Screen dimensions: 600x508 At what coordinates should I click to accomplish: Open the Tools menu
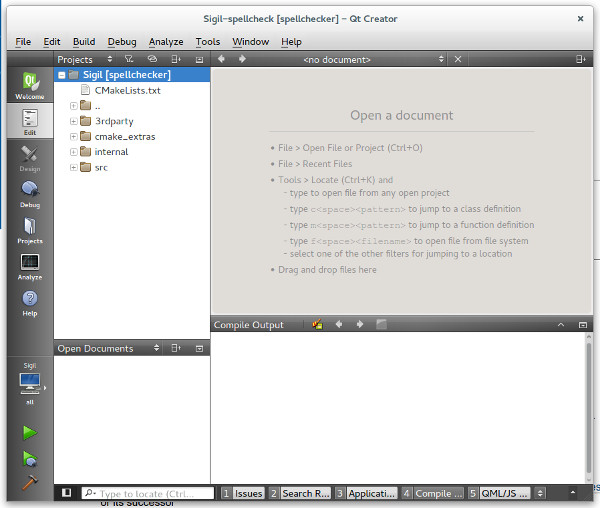pos(208,41)
